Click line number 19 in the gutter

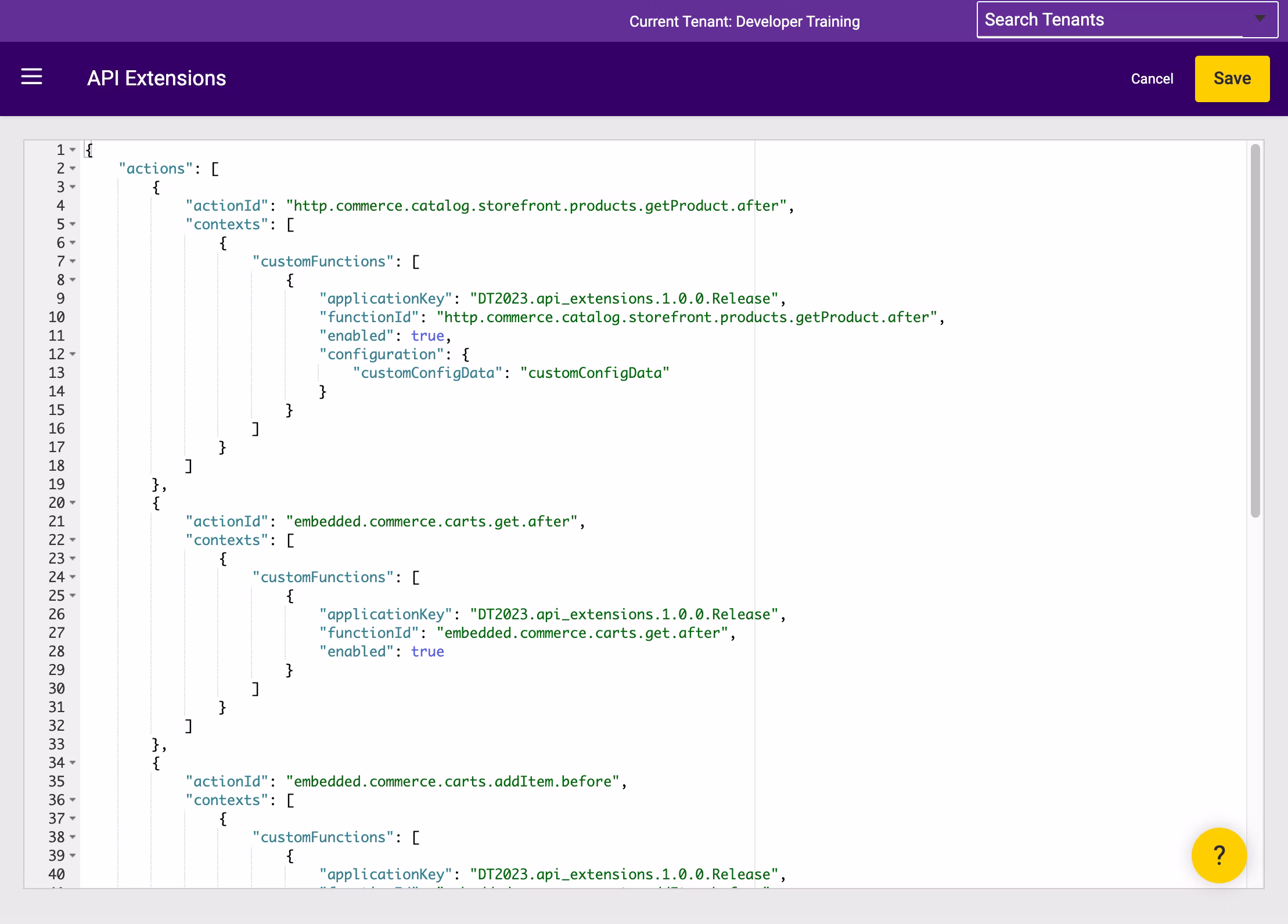[x=56, y=485]
